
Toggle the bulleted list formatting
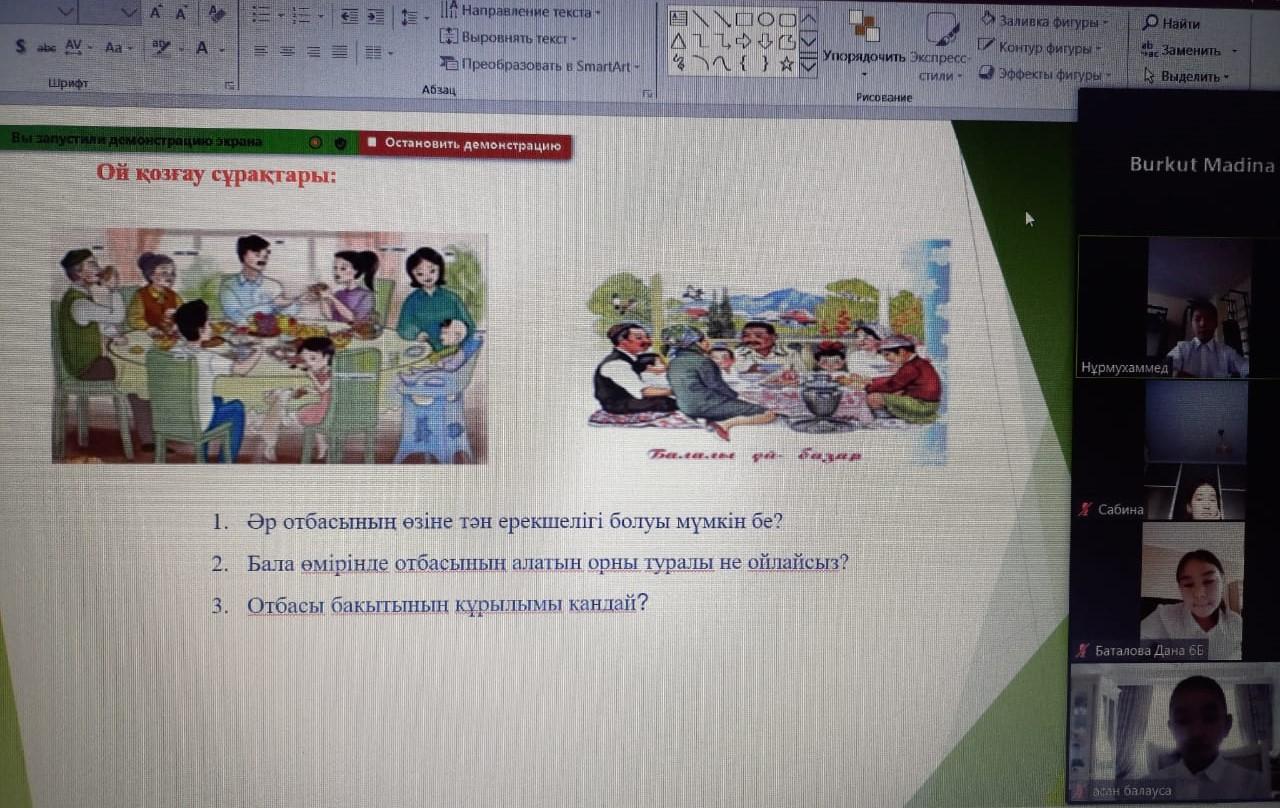coord(260,14)
